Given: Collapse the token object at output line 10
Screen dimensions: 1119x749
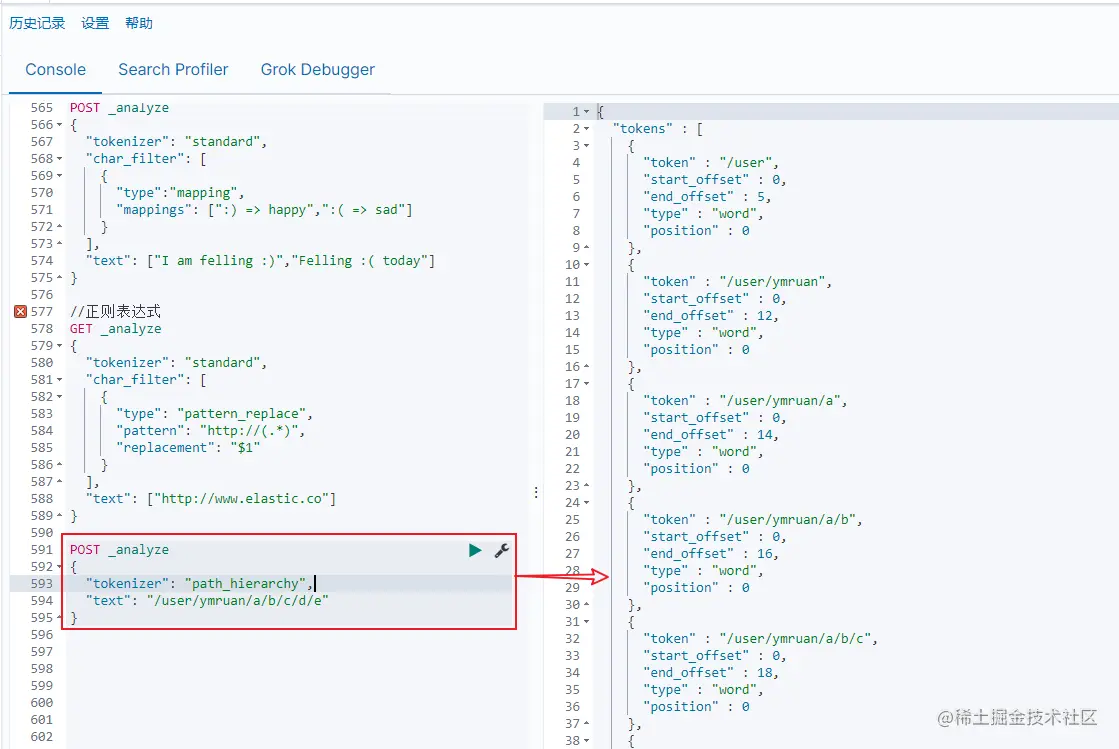Looking at the screenshot, I should pos(587,265).
